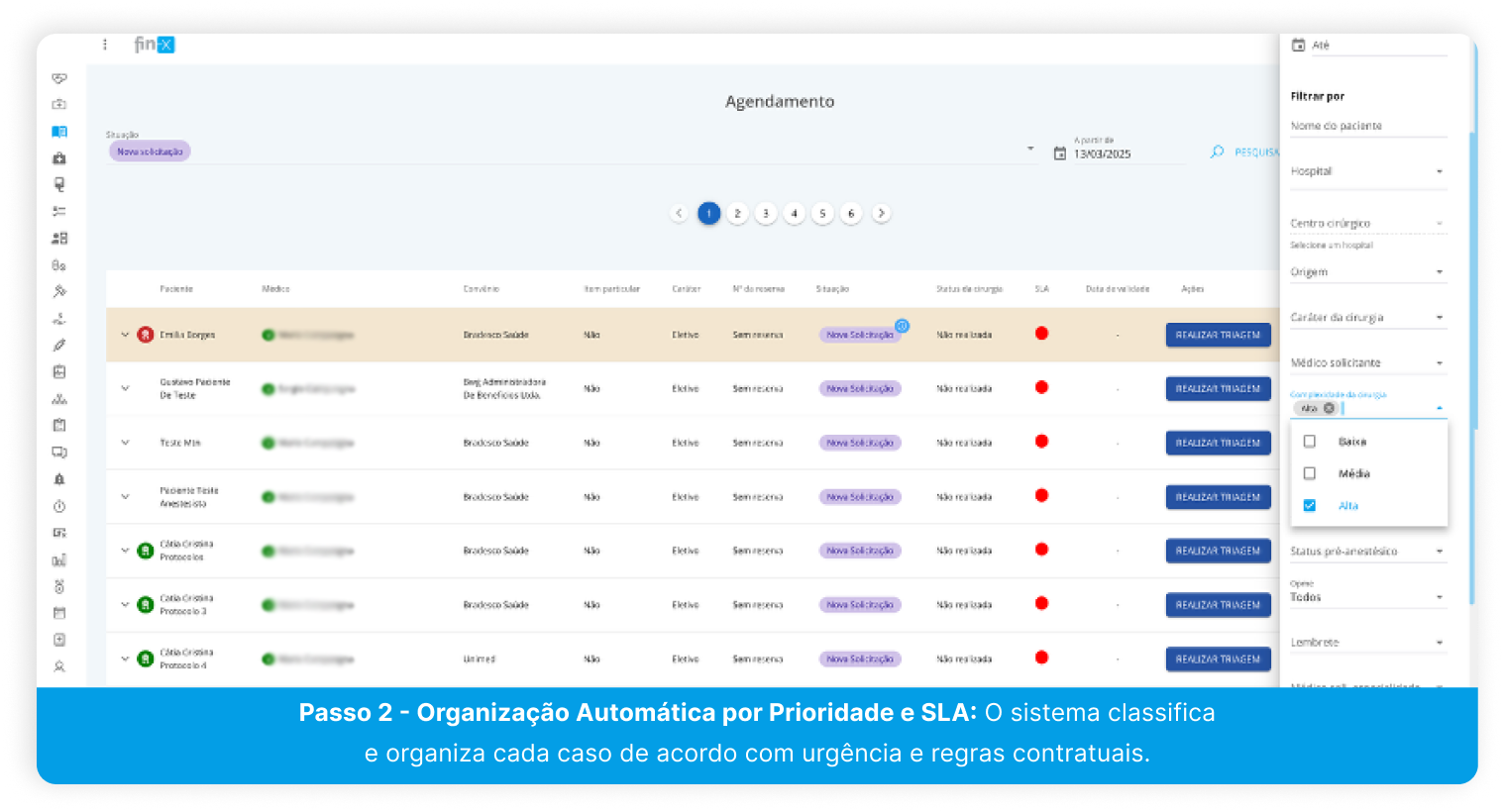Image resolution: width=1503 pixels, height=812 pixels.
Task: Go to page 3 of results
Action: click(x=766, y=213)
